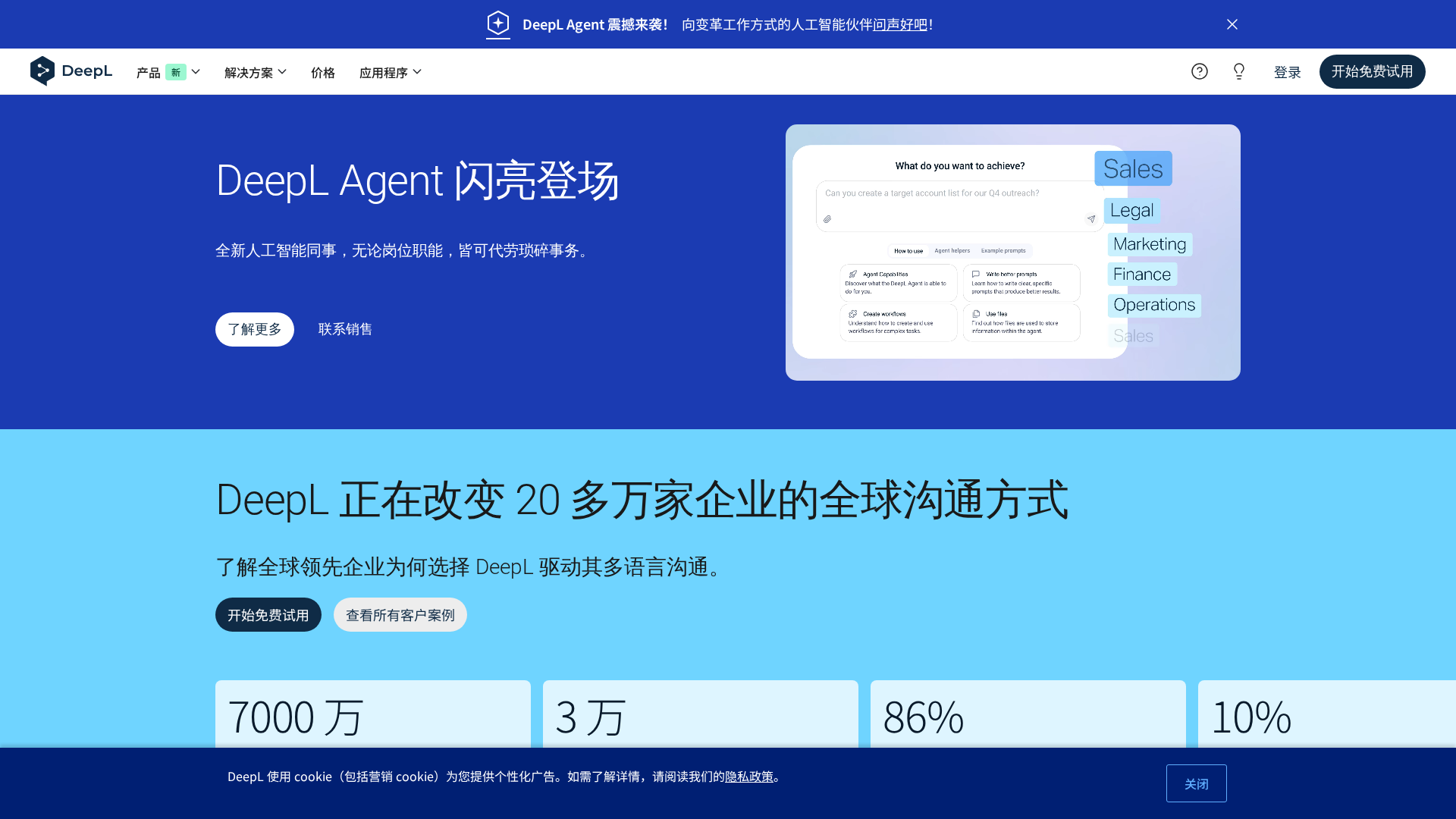
Task: Click the lightbulb ideas icon
Action: click(x=1239, y=71)
